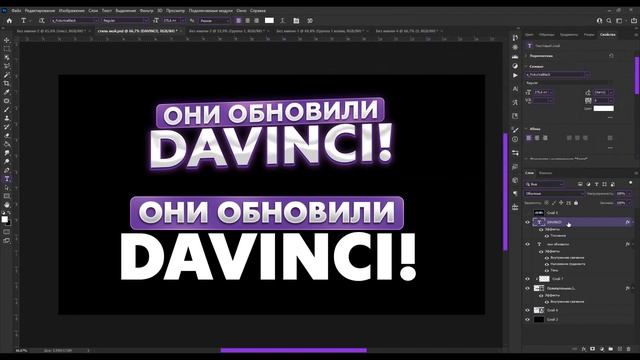Click text color swatch in options bar
Image resolution: width=640 pixels, height=360 pixels.
[269, 20]
